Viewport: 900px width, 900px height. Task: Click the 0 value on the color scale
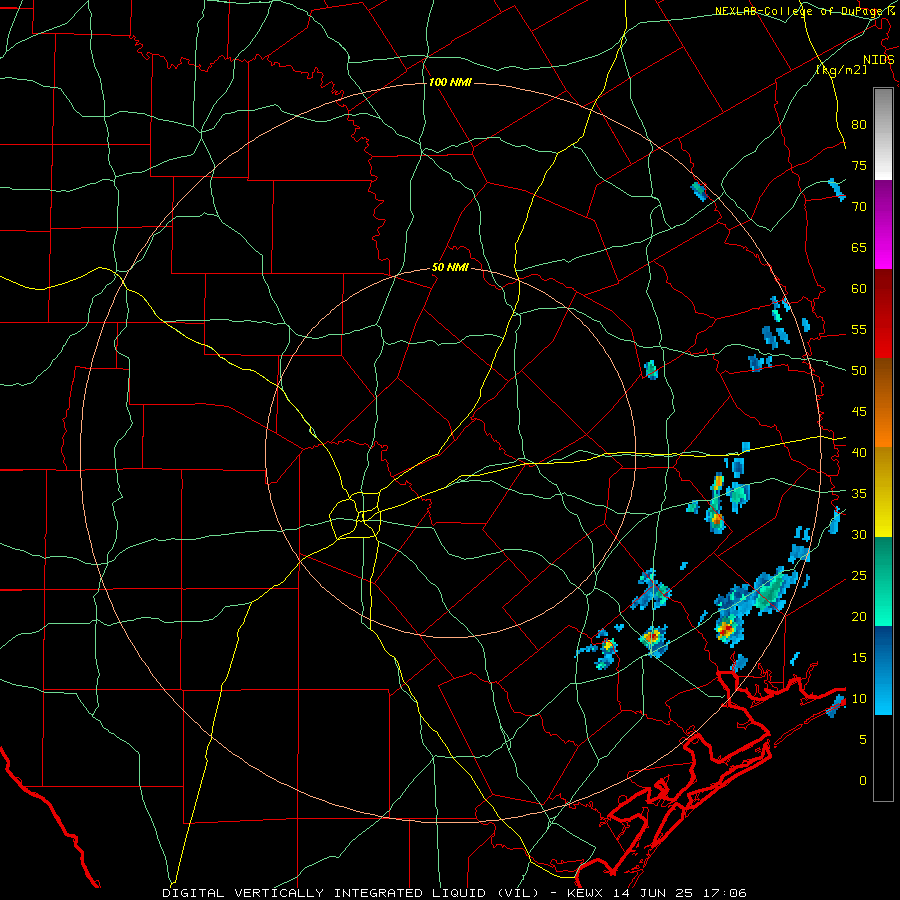(x=863, y=781)
